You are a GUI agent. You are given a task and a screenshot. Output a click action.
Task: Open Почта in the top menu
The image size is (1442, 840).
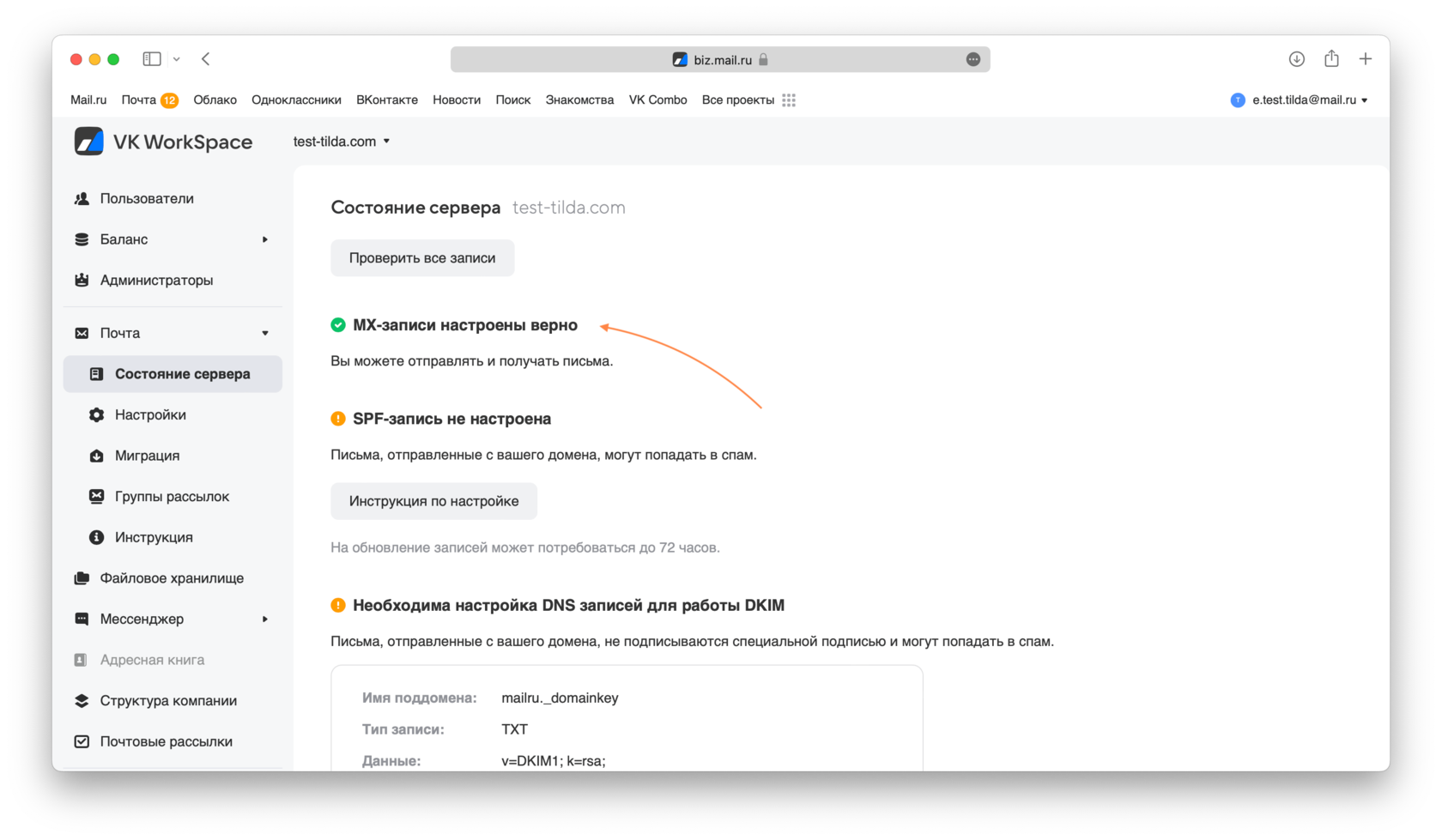tap(138, 100)
